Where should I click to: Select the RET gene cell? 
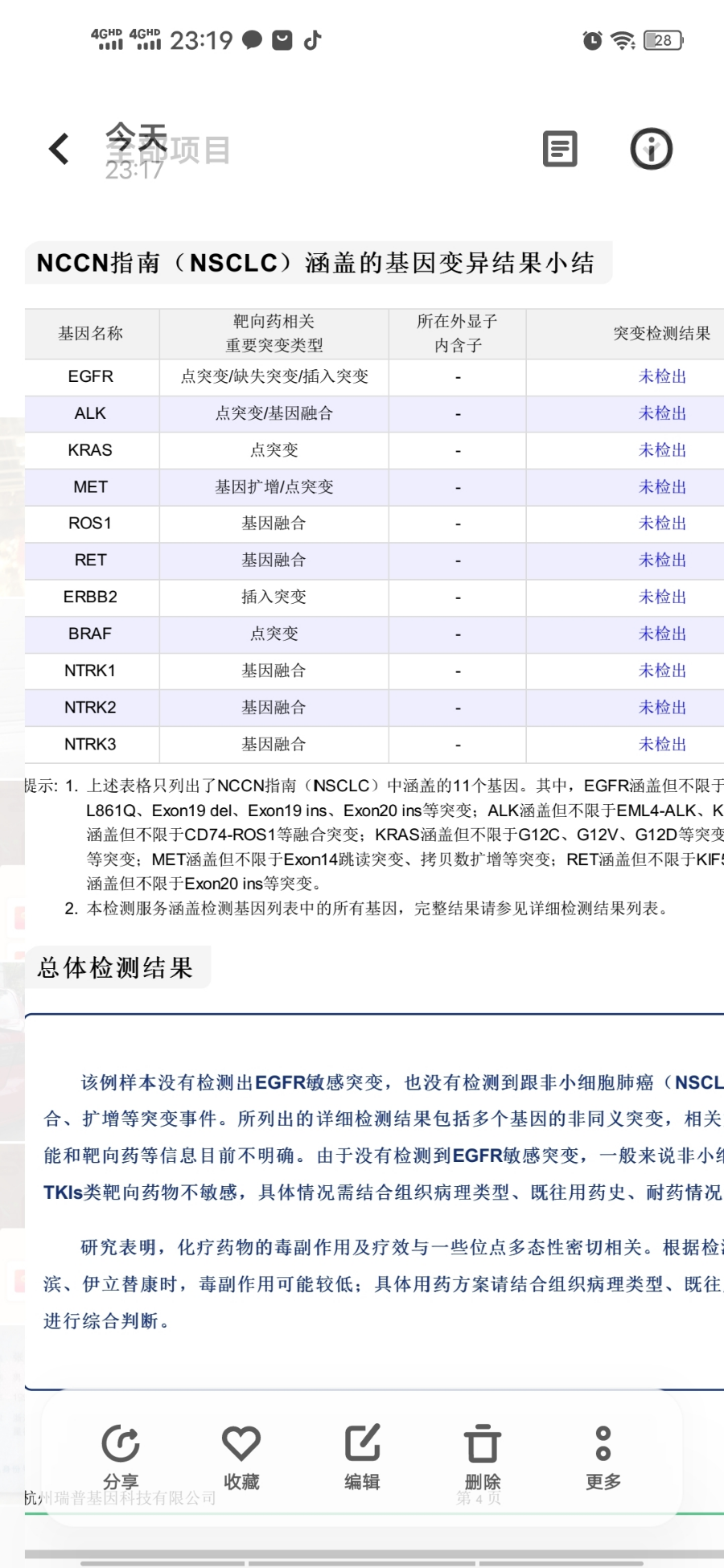pyautogui.click(x=91, y=560)
